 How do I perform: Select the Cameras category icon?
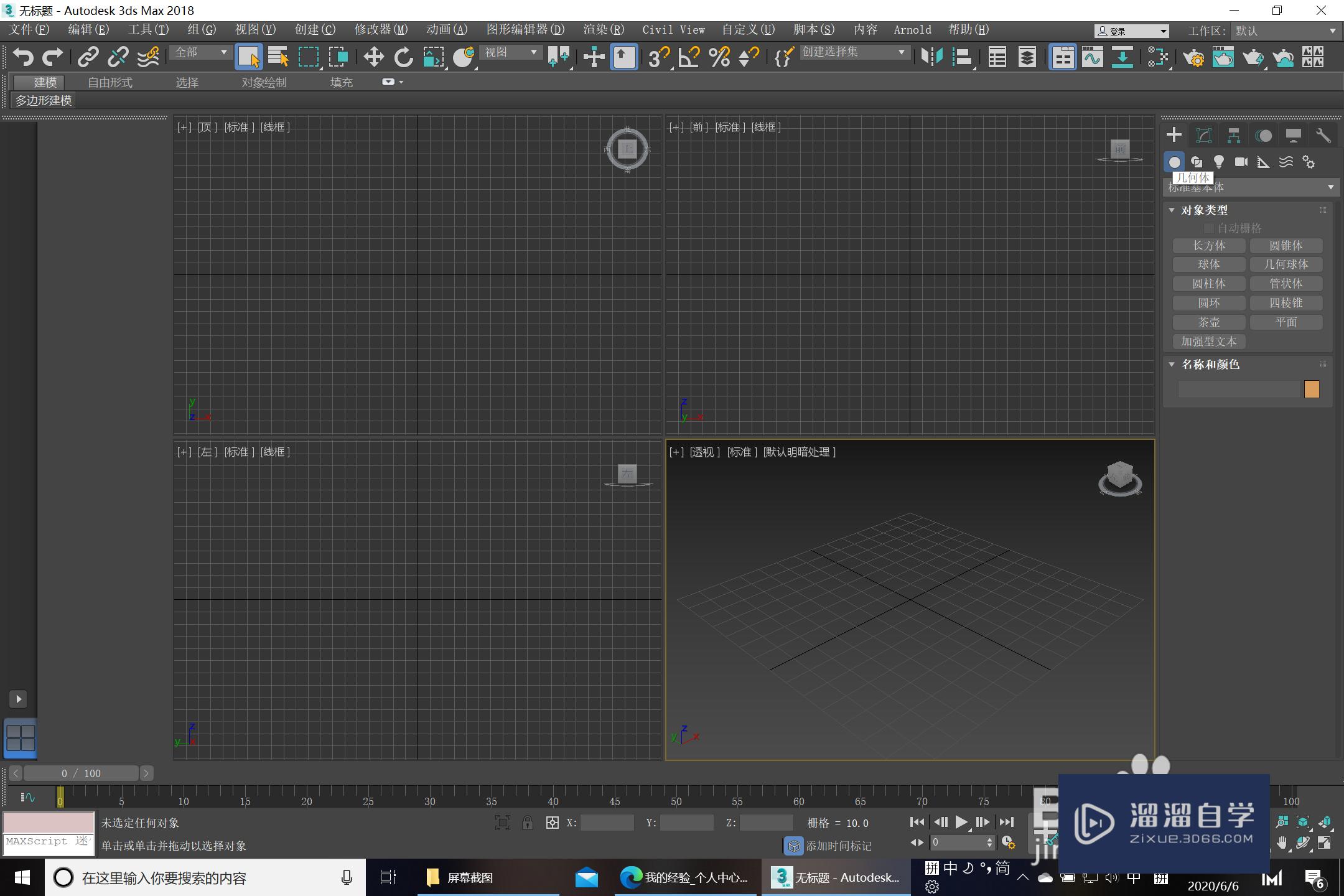[x=1241, y=162]
